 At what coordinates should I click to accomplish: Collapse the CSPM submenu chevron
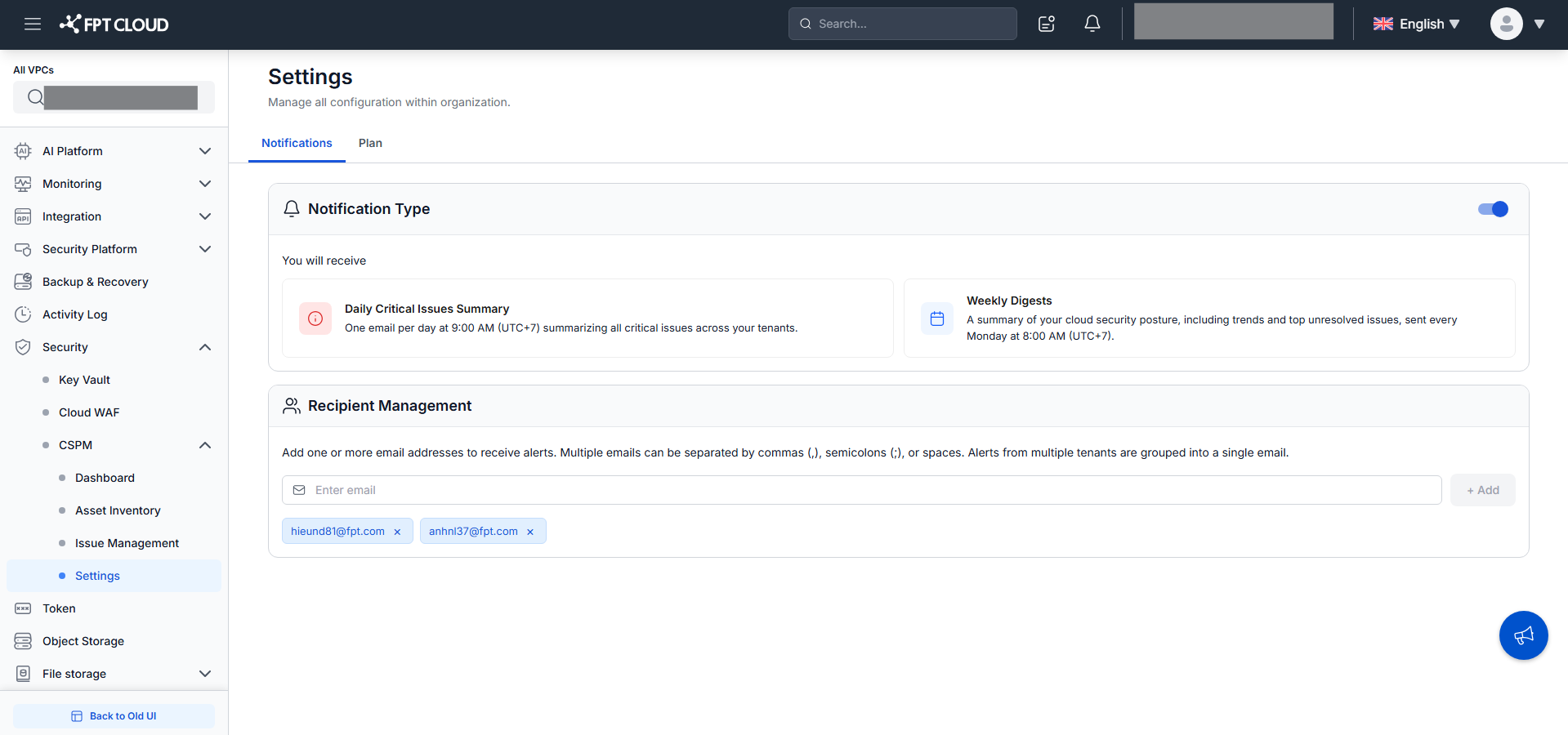(x=205, y=445)
